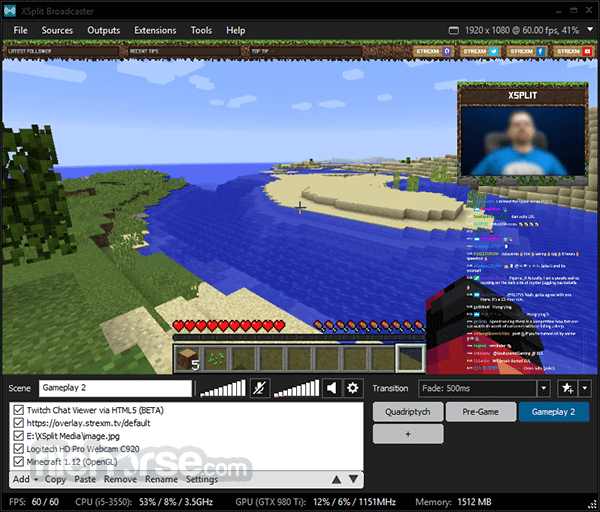Add a new scene with plus button
Screen dimensions: 600x512
408,434
